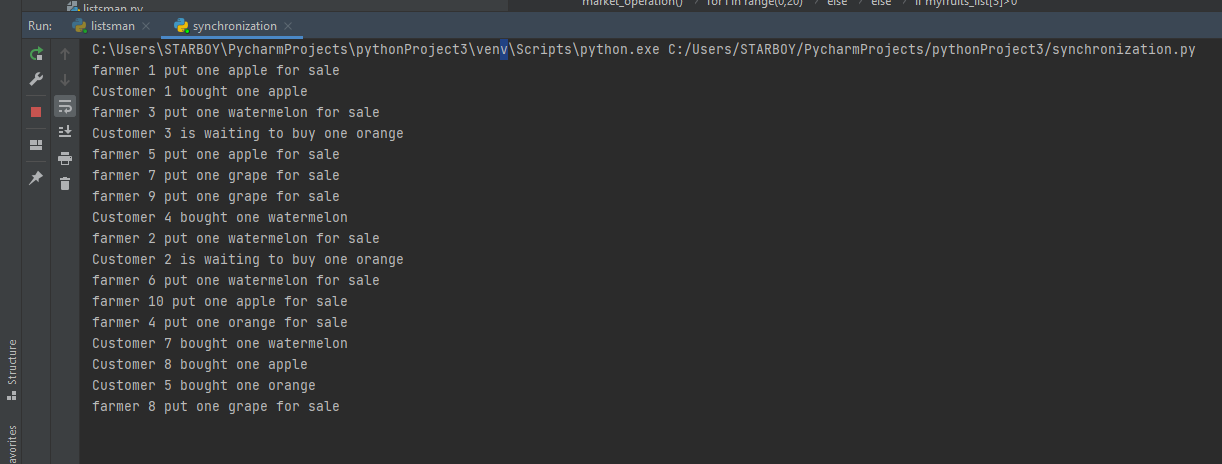Pin the current run tab
This screenshot has width=1222, height=464.
(x=36, y=178)
